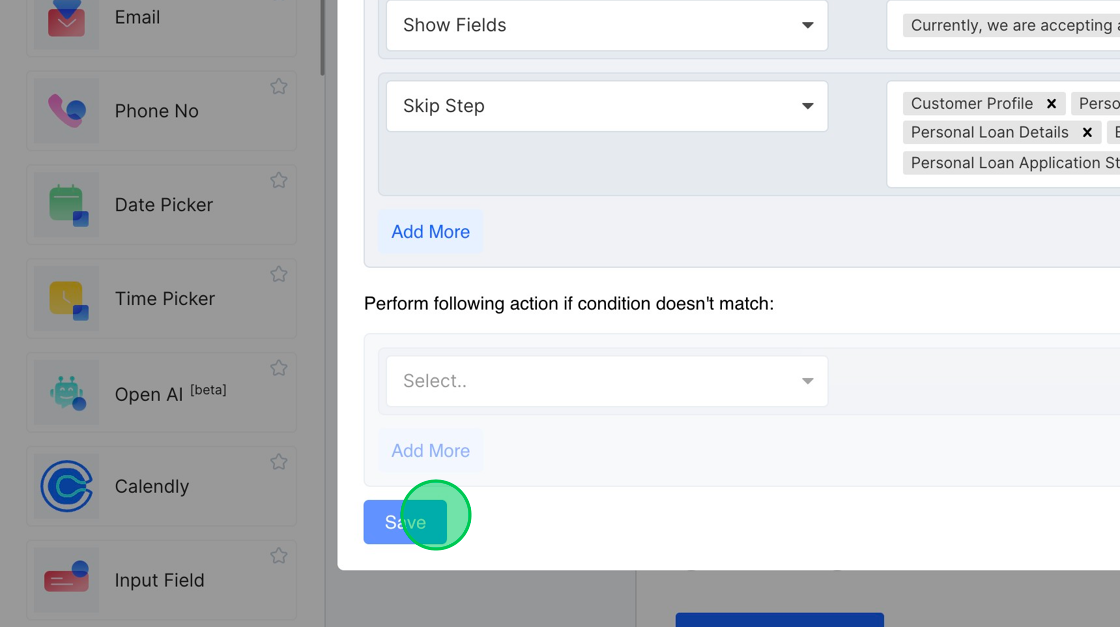Select the Input Field icon
Image resolution: width=1120 pixels, height=627 pixels.
(66, 580)
